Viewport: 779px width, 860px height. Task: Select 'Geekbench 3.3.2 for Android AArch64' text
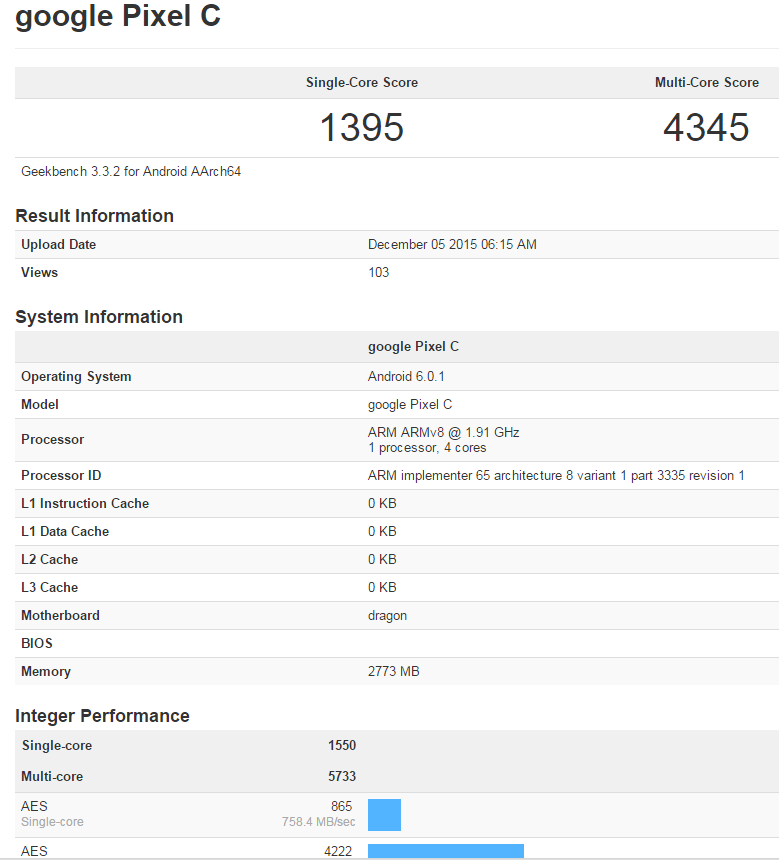tap(131, 172)
